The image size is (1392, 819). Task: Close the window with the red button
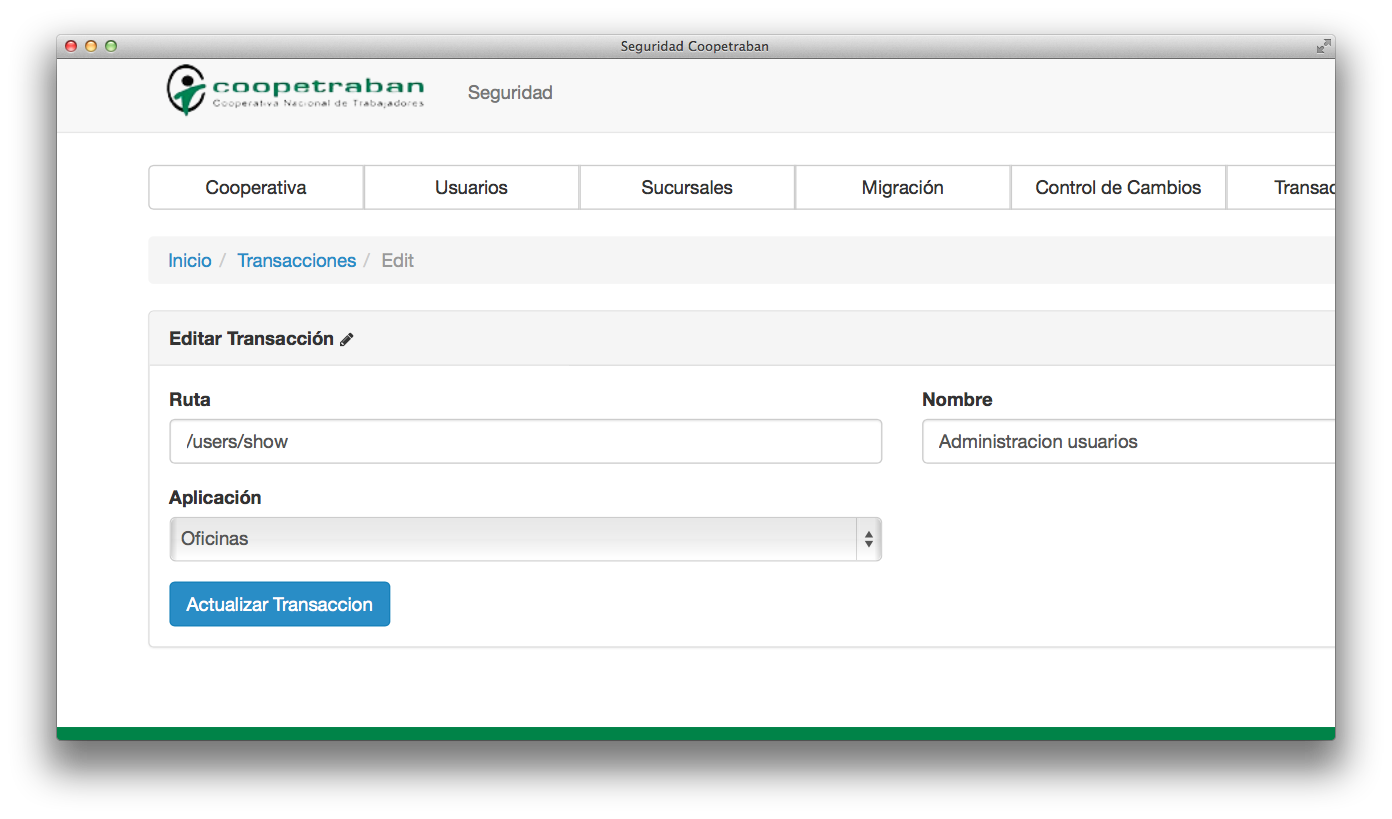71,46
